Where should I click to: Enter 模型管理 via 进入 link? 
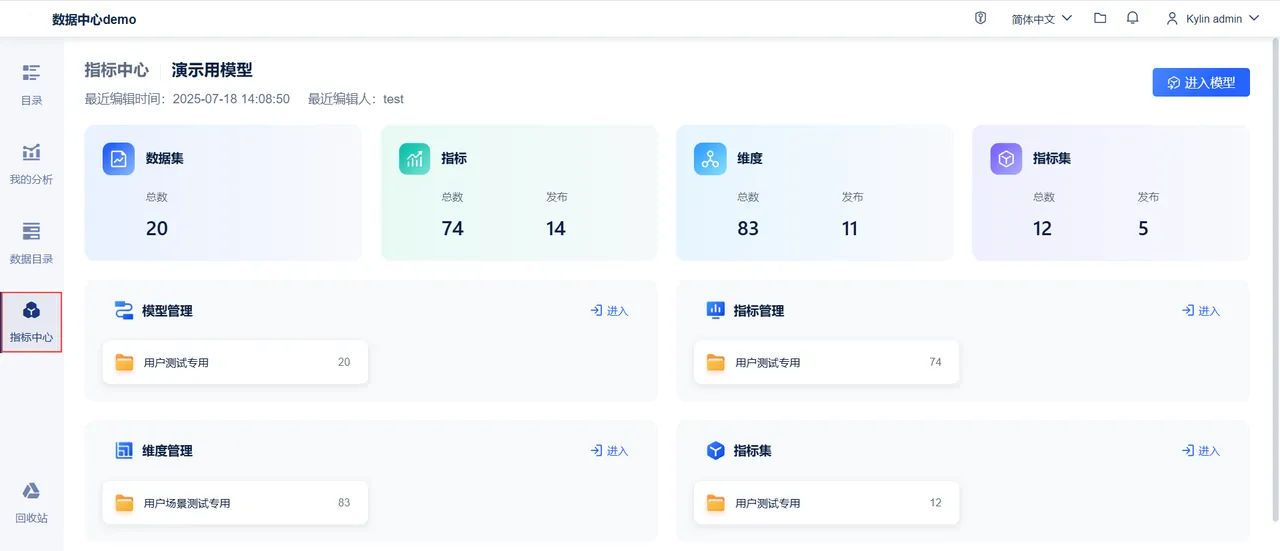[609, 311]
